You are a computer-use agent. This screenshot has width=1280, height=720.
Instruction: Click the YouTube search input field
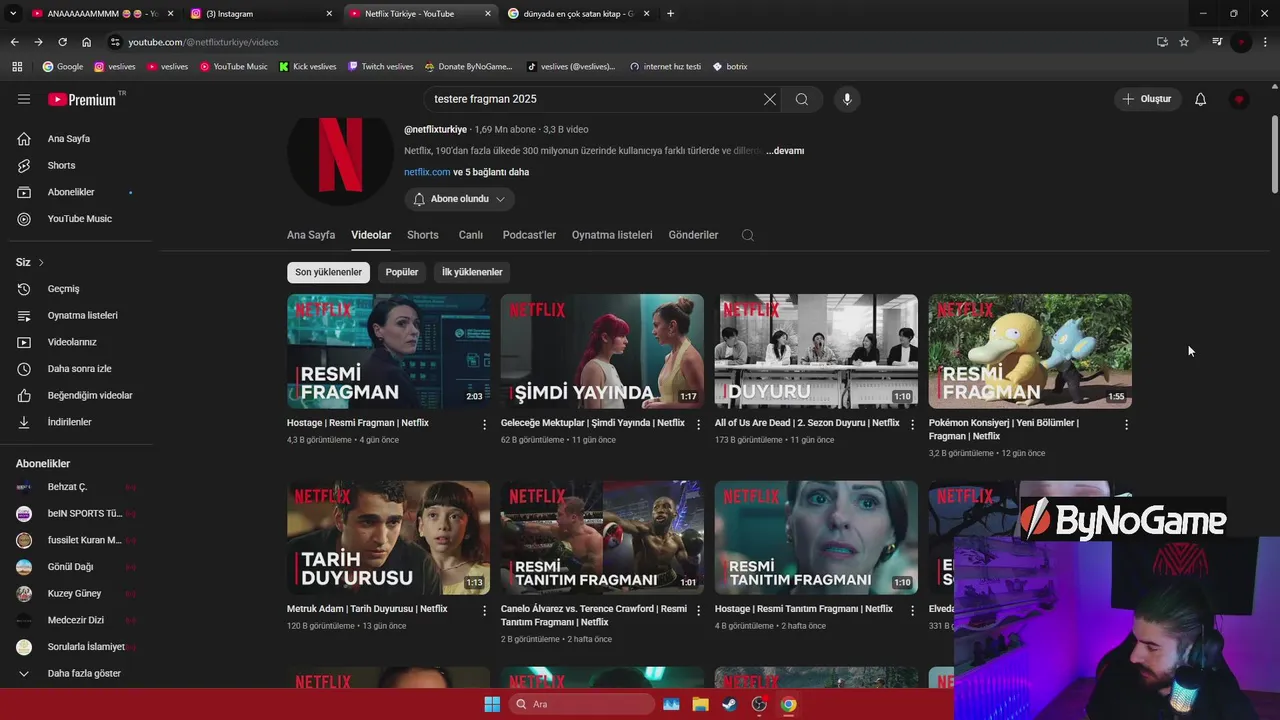(594, 99)
